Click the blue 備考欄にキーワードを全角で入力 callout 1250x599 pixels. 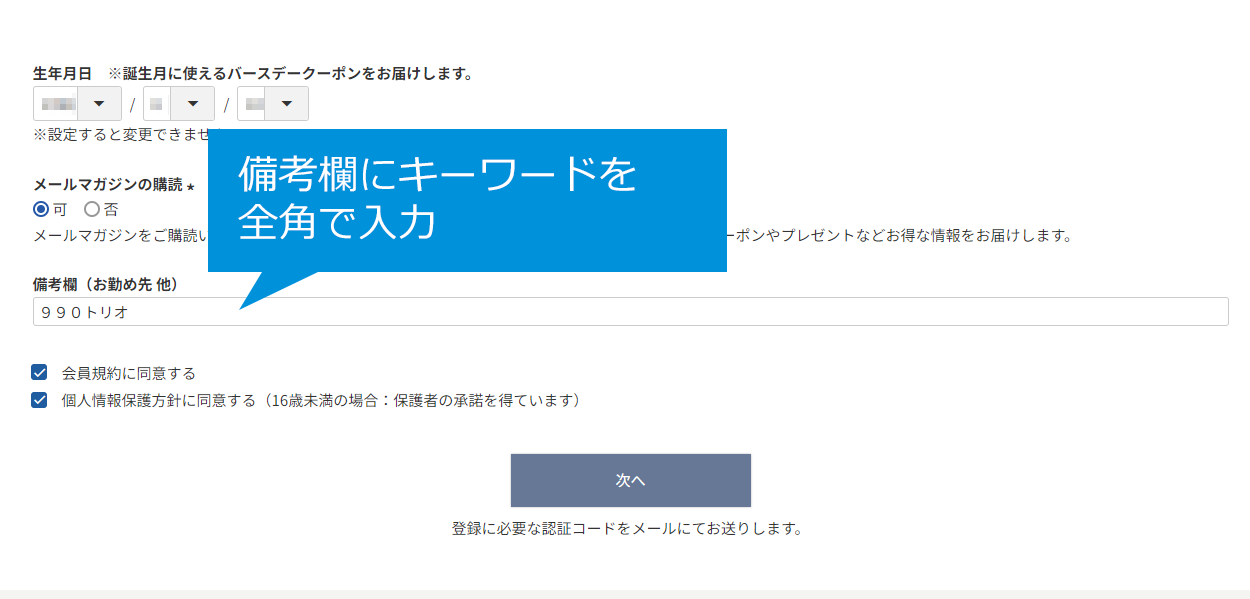click(467, 200)
